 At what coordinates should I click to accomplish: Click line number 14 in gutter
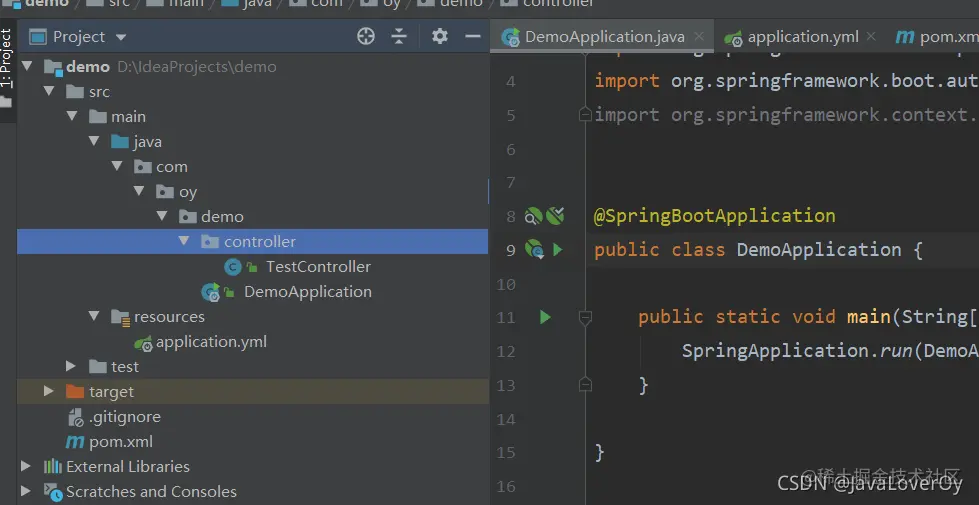click(507, 419)
